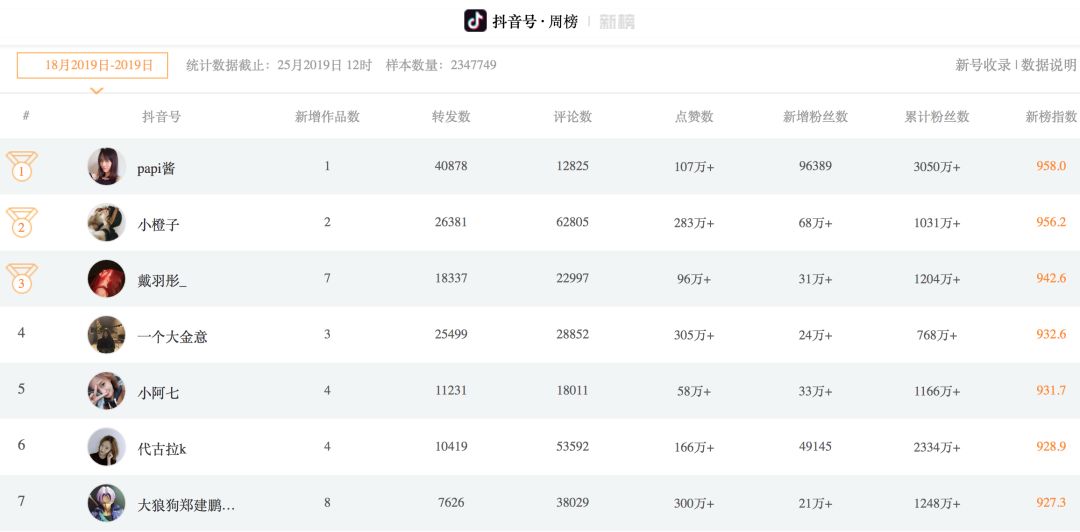Click the second place medal icon

pyautogui.click(x=21, y=223)
